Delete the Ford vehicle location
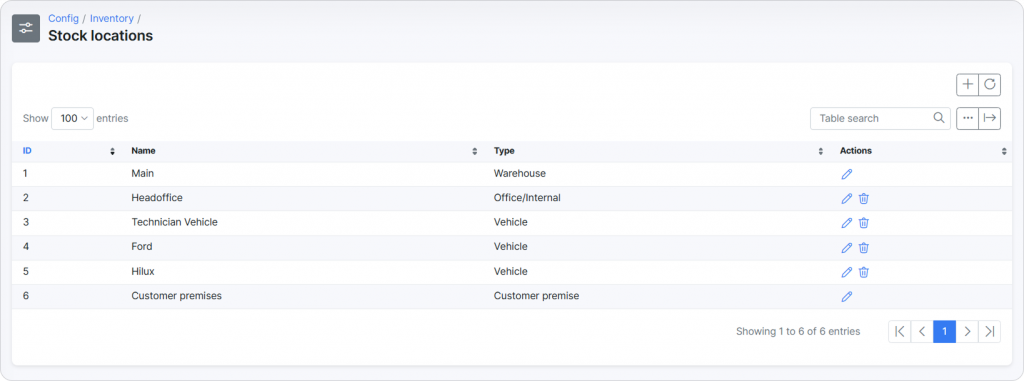This screenshot has width=1024, height=381. click(x=863, y=248)
